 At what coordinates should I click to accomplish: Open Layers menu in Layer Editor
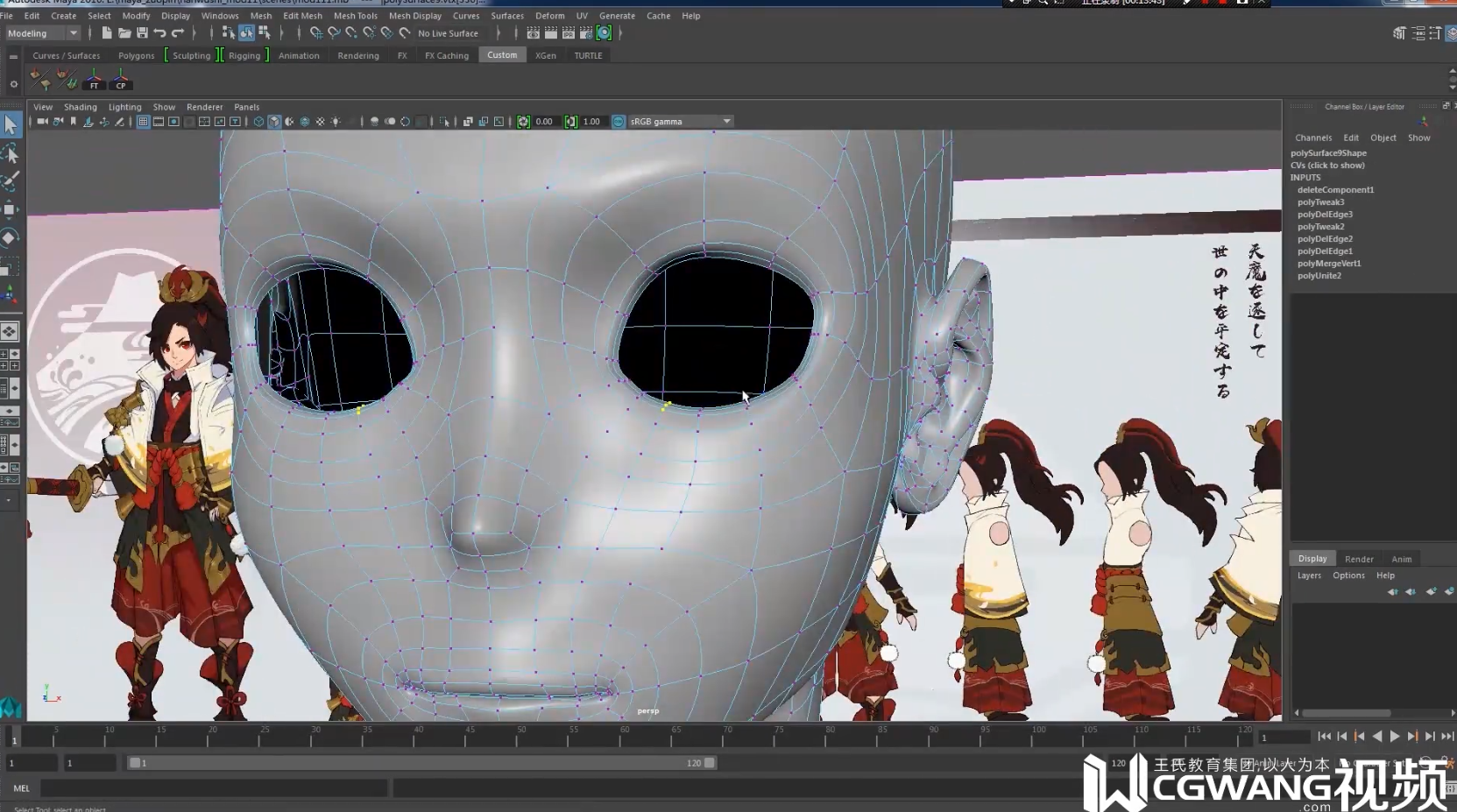click(x=1309, y=575)
